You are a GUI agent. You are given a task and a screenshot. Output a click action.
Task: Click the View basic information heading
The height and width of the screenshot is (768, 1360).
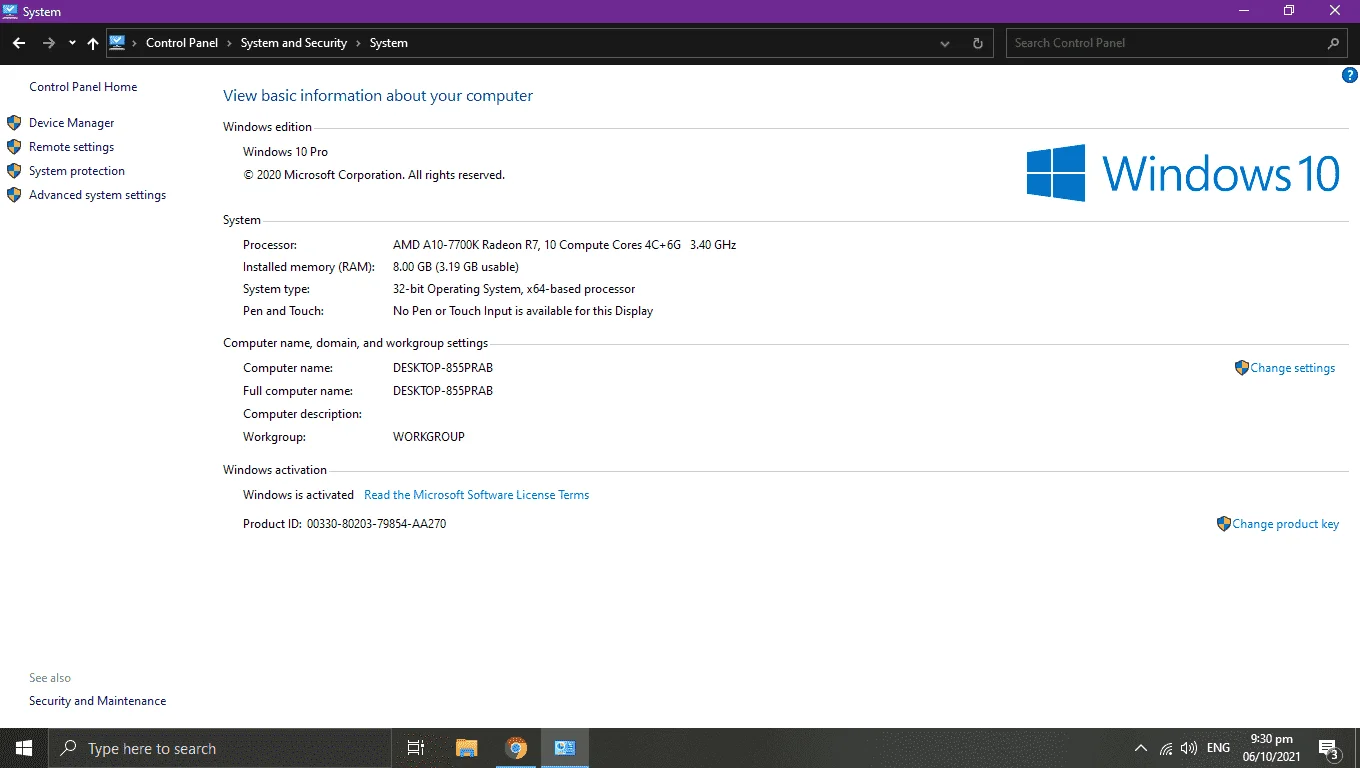(x=378, y=96)
